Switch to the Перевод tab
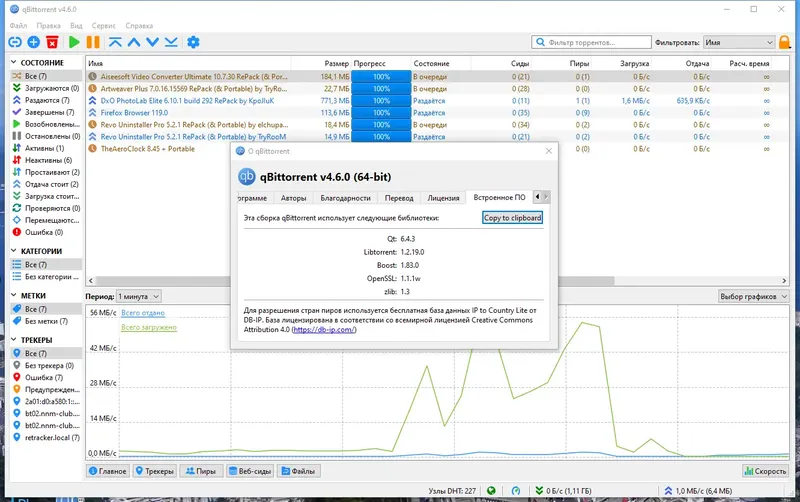 399,198
